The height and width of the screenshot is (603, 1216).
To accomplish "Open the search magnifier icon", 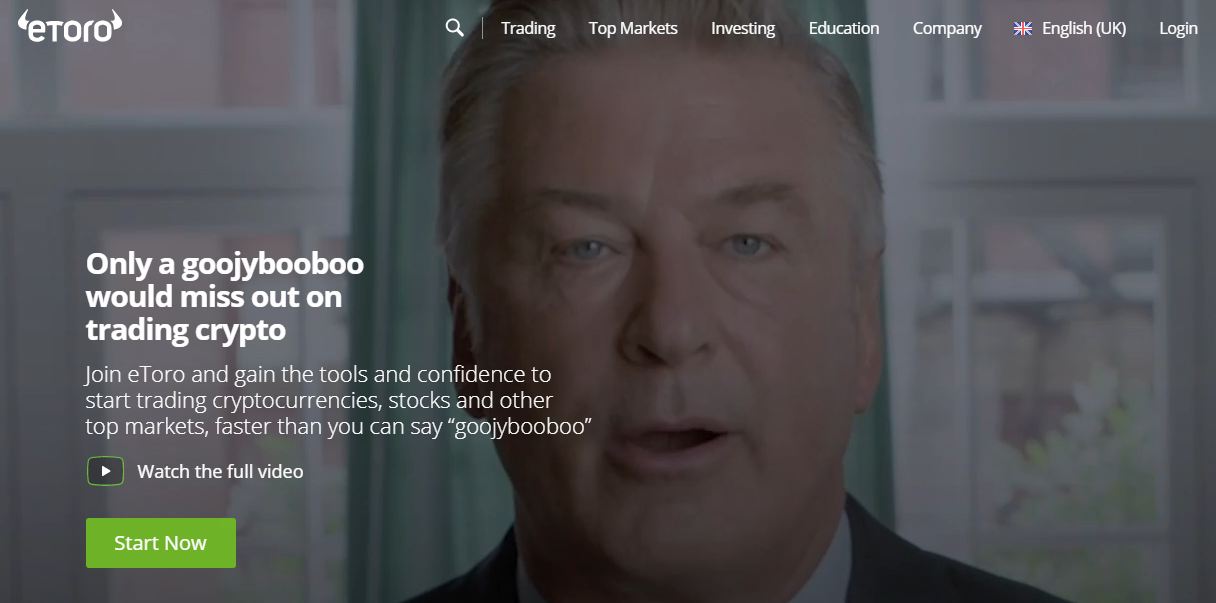I will [455, 28].
